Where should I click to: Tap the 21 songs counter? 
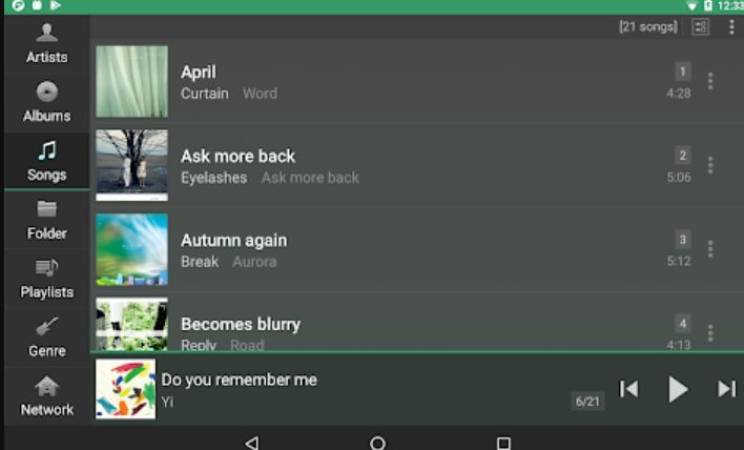coord(648,27)
